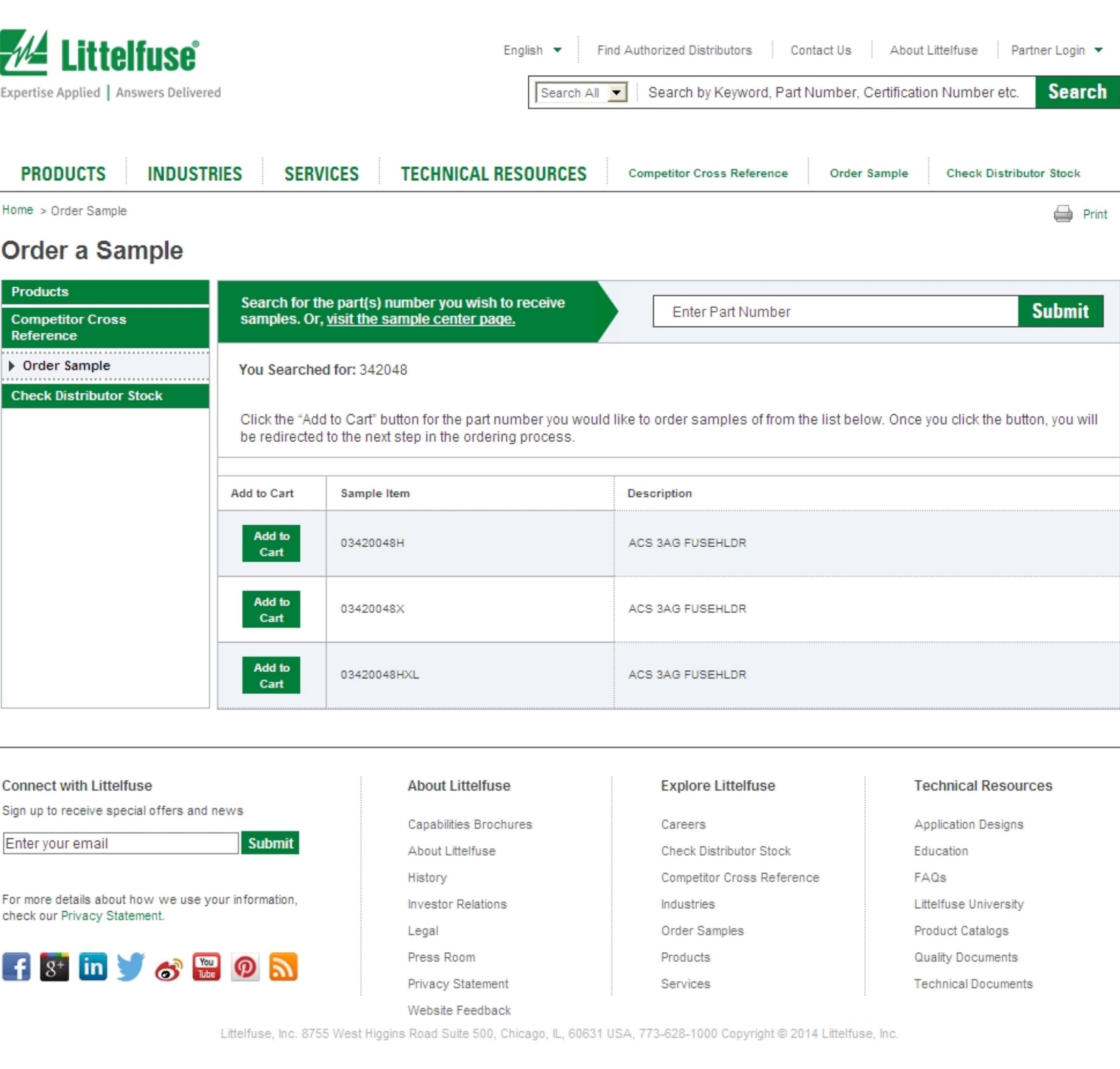Submit the email newsletter signup
The width and height of the screenshot is (1120, 1069).
(x=270, y=843)
